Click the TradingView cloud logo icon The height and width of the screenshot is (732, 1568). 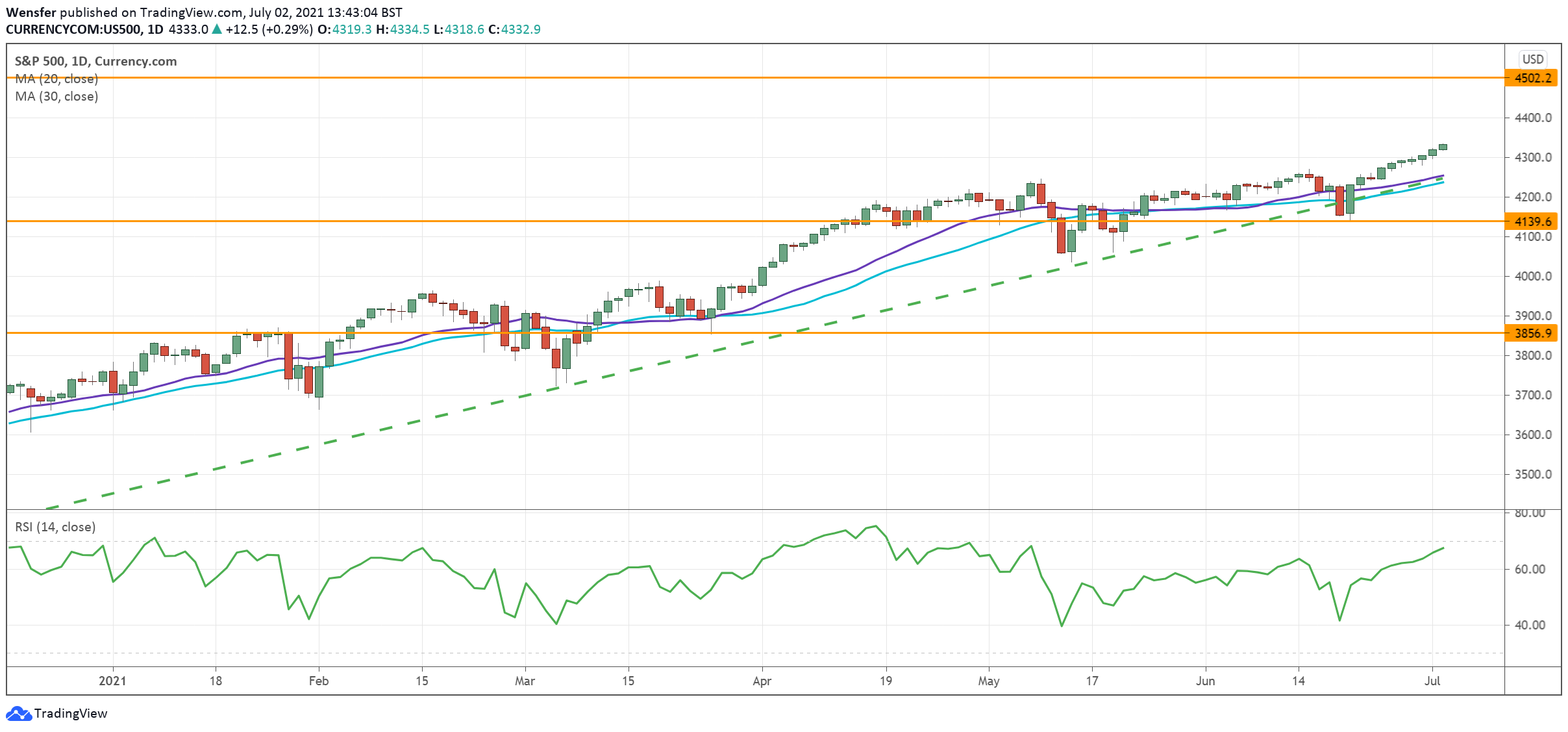click(18, 714)
